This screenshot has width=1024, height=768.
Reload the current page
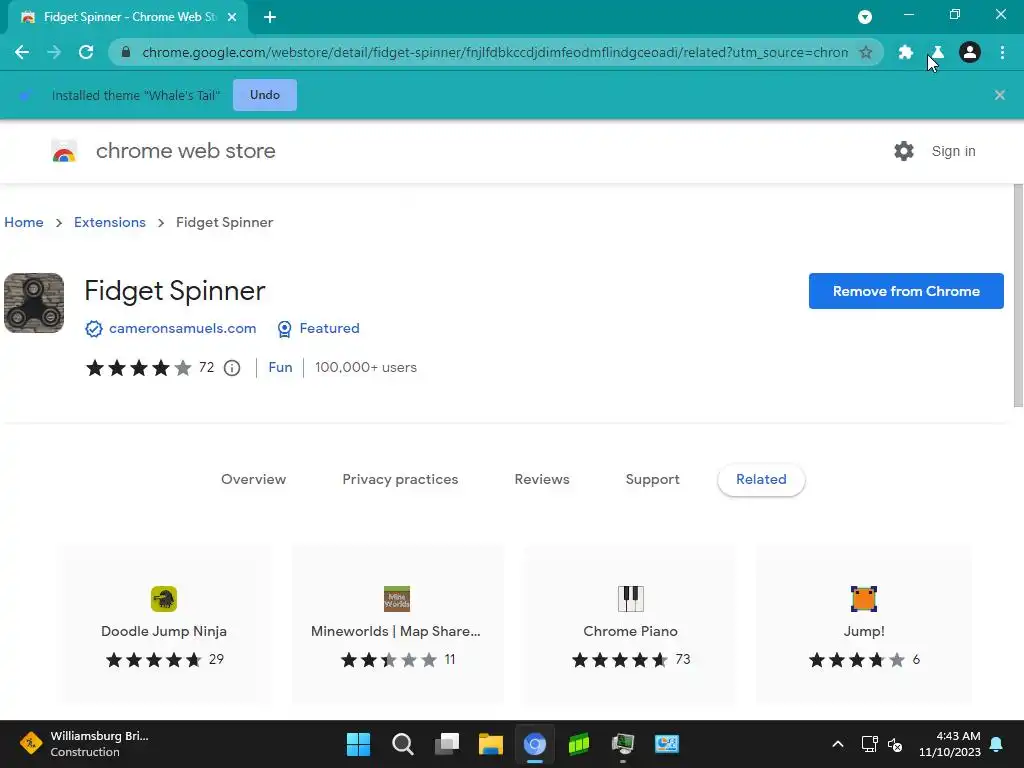(x=86, y=52)
